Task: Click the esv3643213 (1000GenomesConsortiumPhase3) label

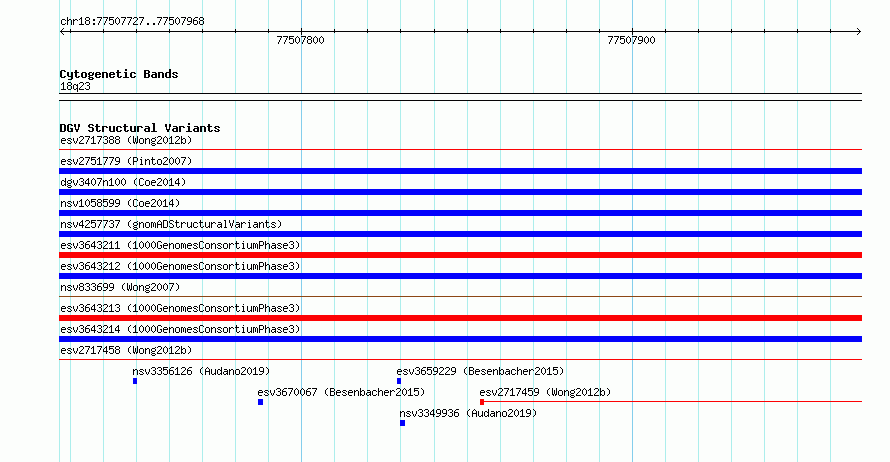Action: point(180,308)
